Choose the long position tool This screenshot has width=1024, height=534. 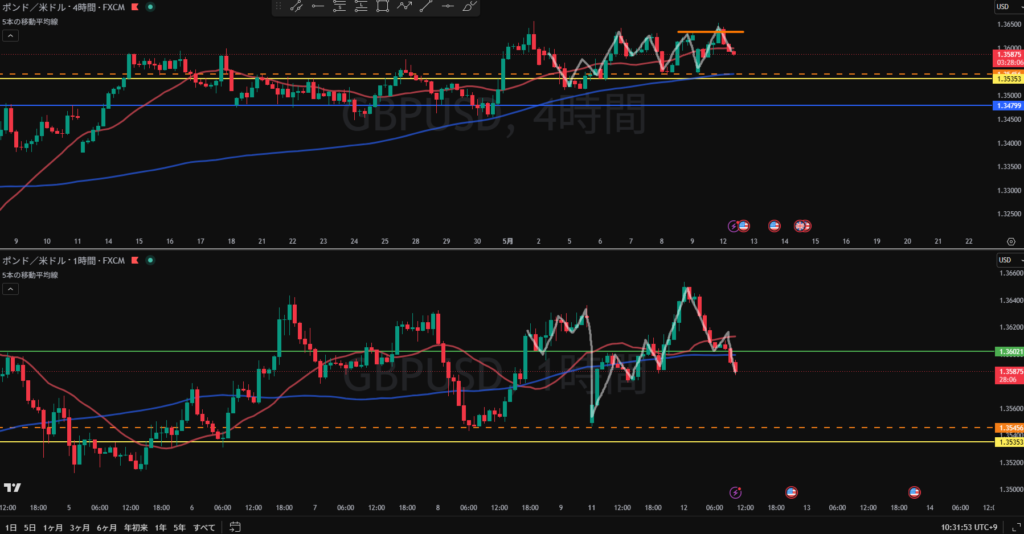361,6
